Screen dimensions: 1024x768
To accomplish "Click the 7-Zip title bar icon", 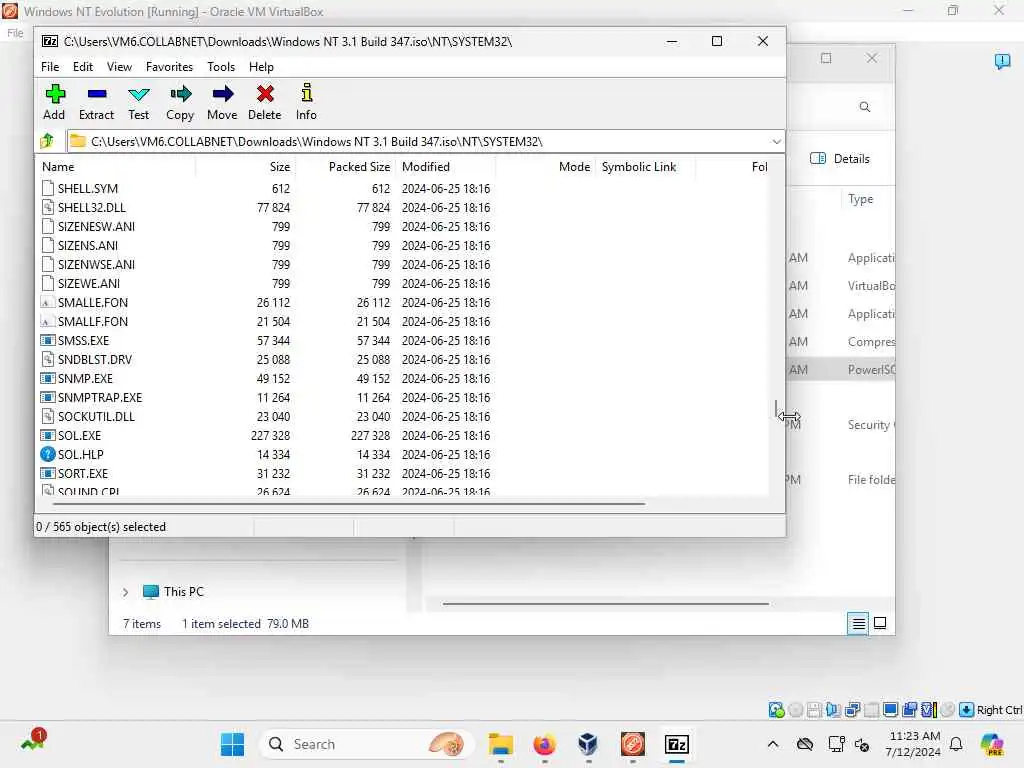I will pyautogui.click(x=50, y=41).
